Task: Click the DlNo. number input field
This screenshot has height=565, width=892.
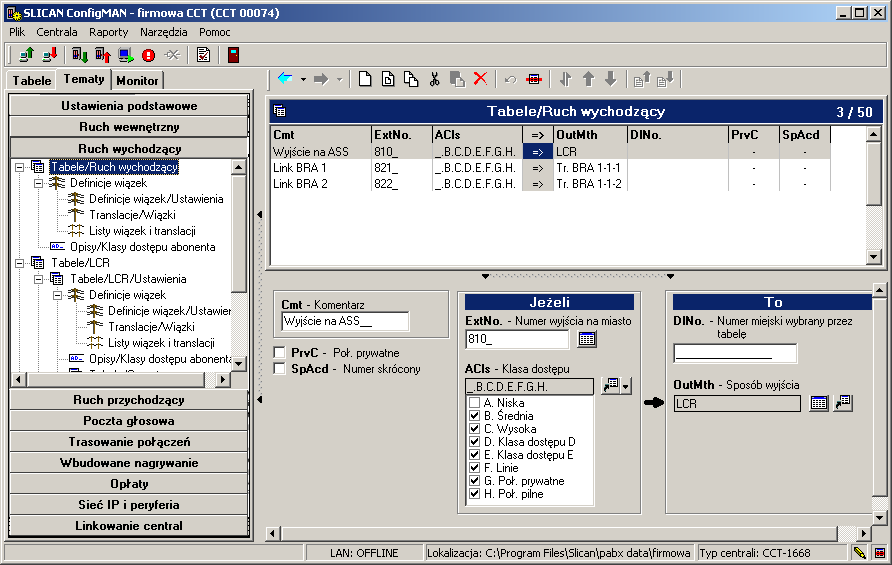Action: tap(735, 353)
